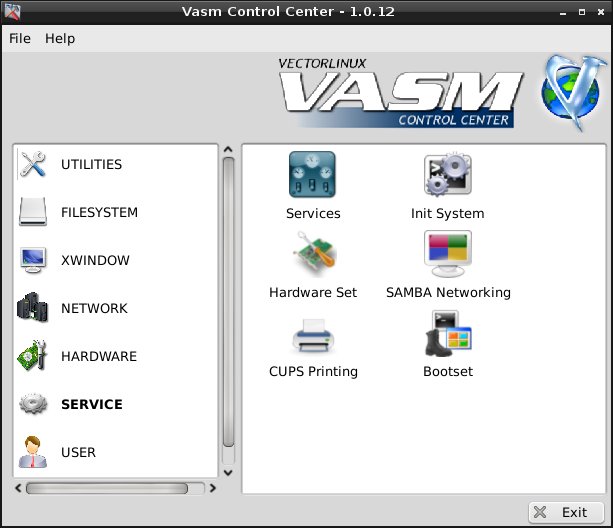Select the FILESYSTEM category

[x=99, y=213]
